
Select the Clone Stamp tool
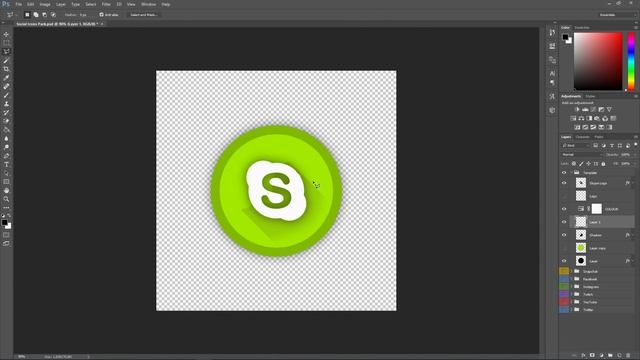[x=6, y=104]
